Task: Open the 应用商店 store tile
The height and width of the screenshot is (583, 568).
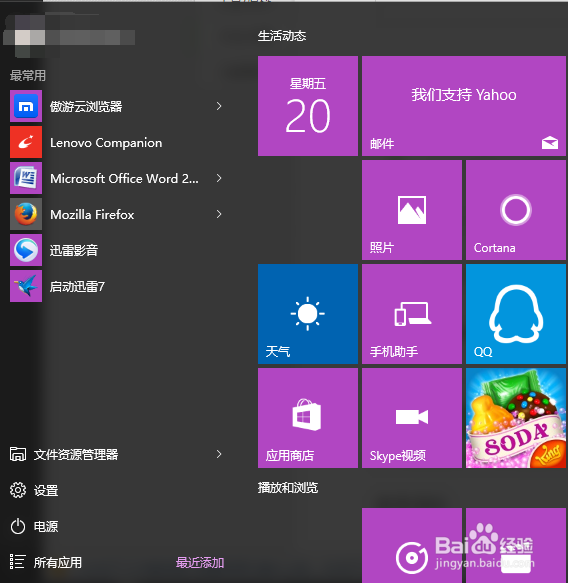Action: coord(308,418)
